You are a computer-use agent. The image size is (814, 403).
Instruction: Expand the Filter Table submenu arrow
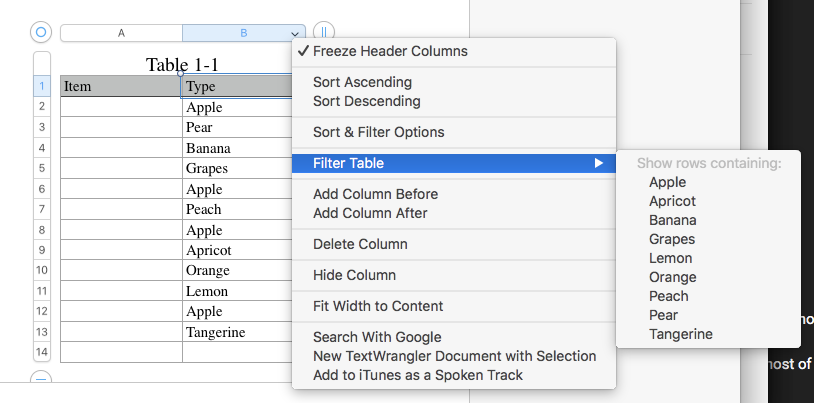(x=598, y=163)
